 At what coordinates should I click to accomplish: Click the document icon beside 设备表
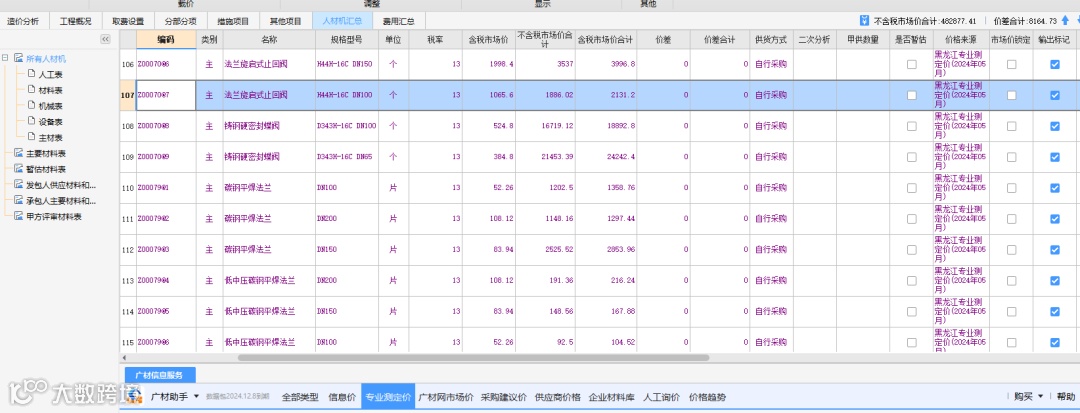click(31, 121)
